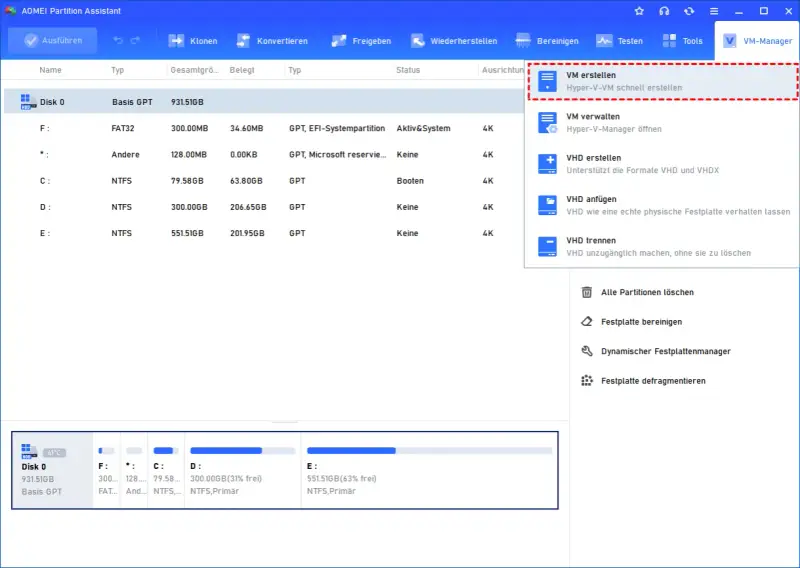
Task: Click the Disk 0 drive icon in list
Action: pos(28,102)
